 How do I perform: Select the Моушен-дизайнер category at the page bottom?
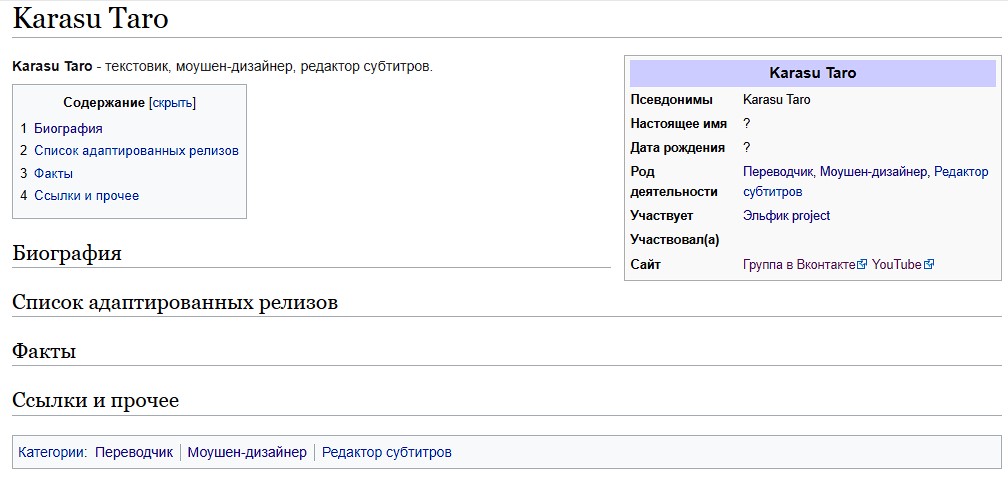tap(248, 452)
